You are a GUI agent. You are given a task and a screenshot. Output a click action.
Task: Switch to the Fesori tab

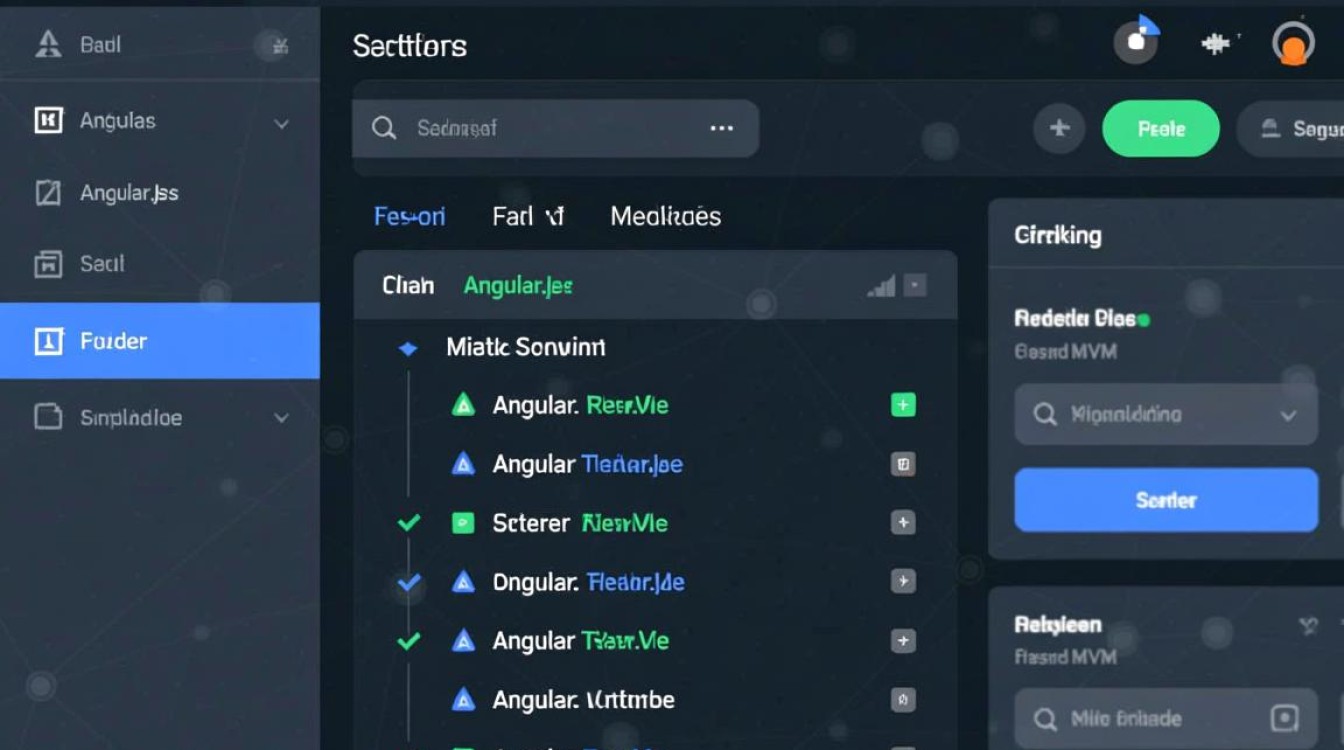(x=410, y=216)
